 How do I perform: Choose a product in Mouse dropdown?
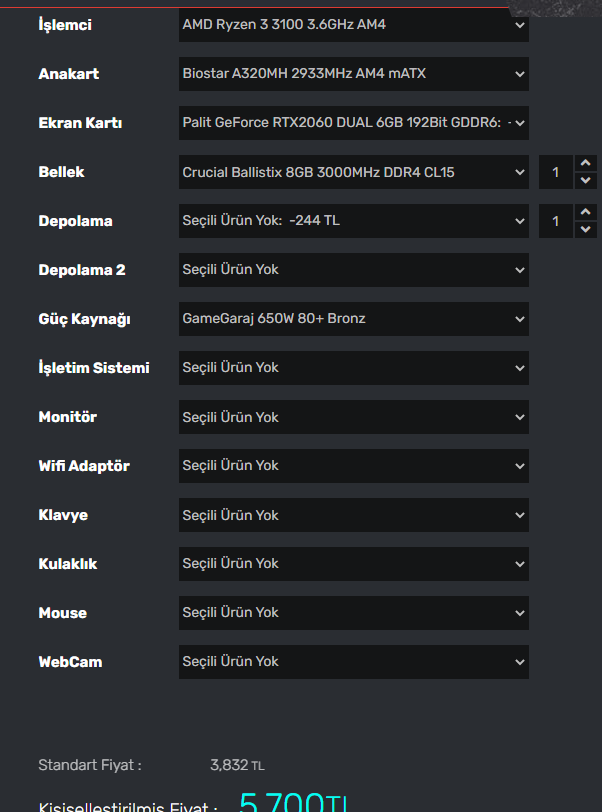353,613
